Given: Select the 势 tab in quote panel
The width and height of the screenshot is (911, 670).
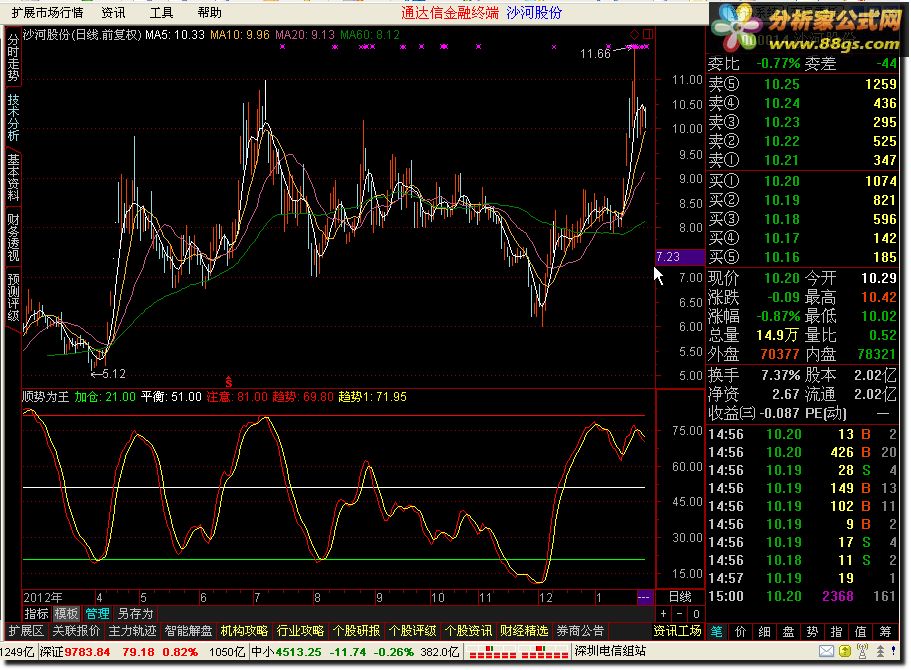Looking at the screenshot, I should tap(813, 632).
